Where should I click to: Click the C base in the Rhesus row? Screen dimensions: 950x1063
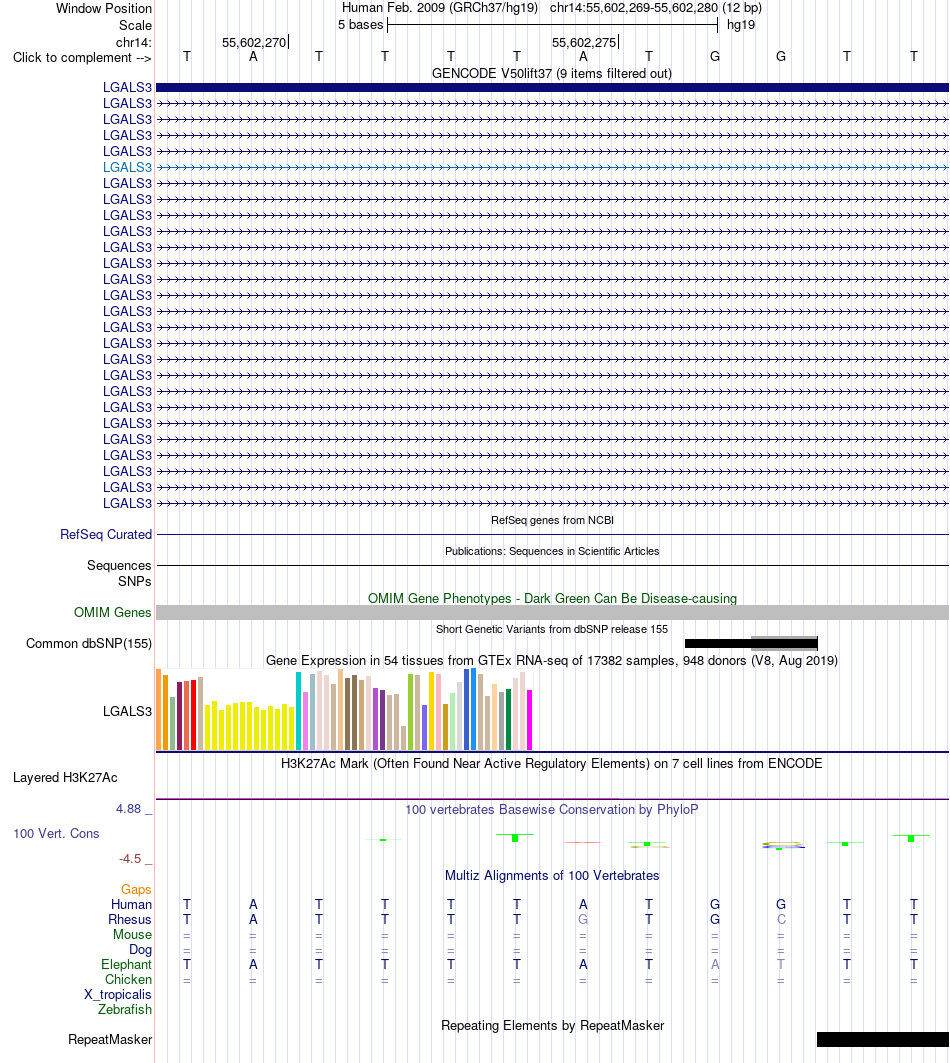tap(781, 919)
